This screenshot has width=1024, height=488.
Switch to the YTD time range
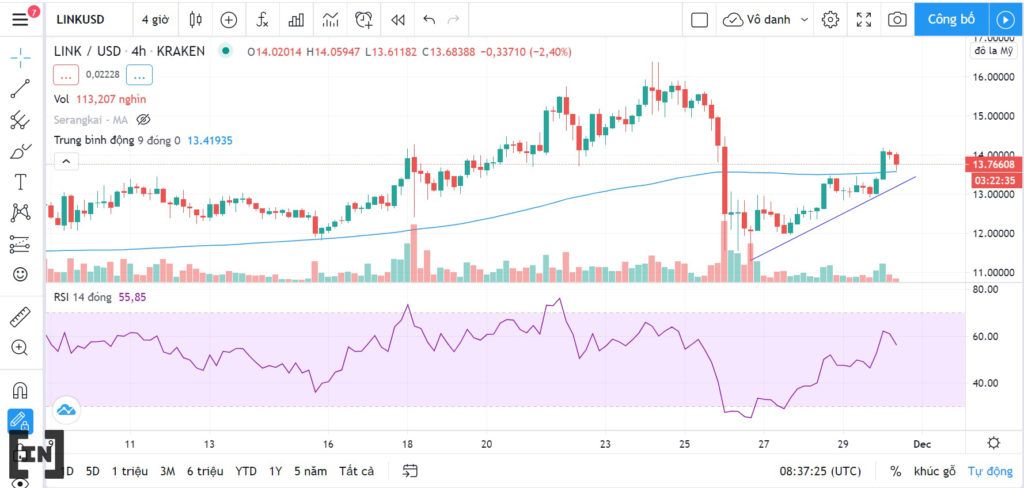pos(246,471)
